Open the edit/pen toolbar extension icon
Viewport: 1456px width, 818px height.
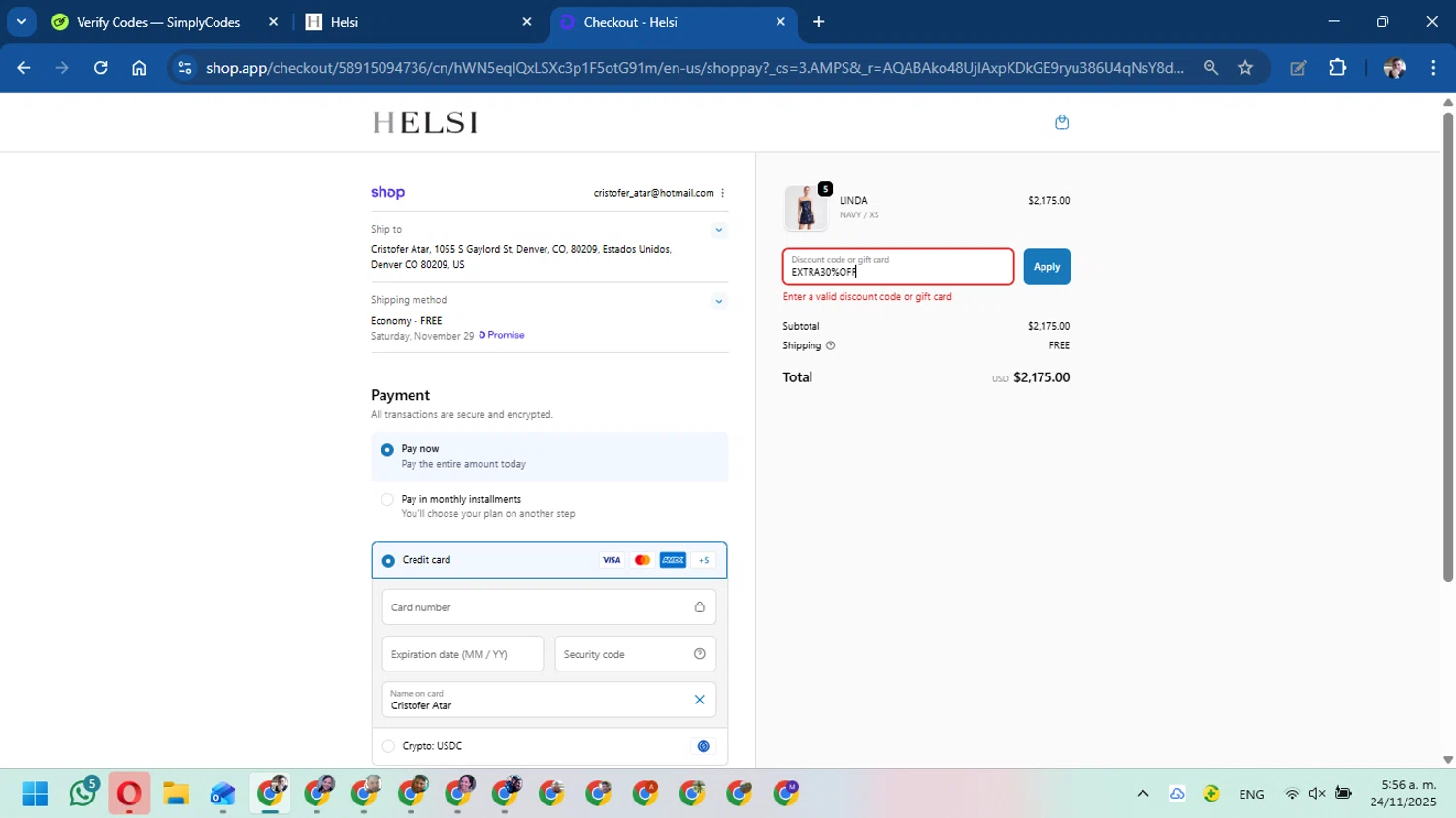click(x=1298, y=68)
